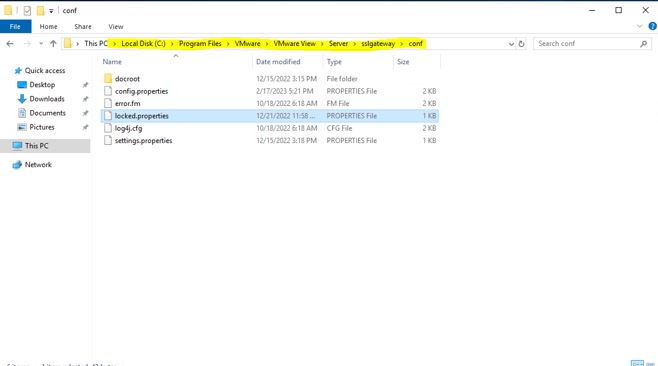Click the error.fm file icon
The image size is (658, 366).
(108, 103)
